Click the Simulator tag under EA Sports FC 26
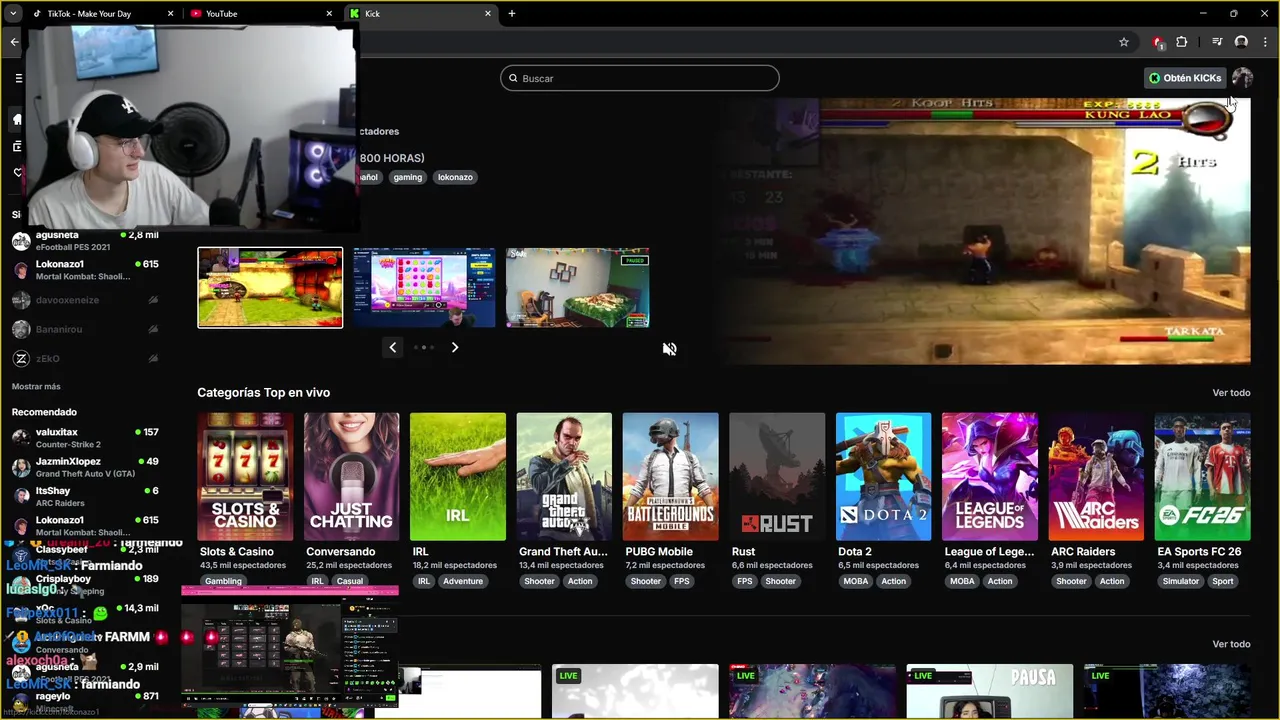Screen dimensions: 1280x720 (1181, 581)
